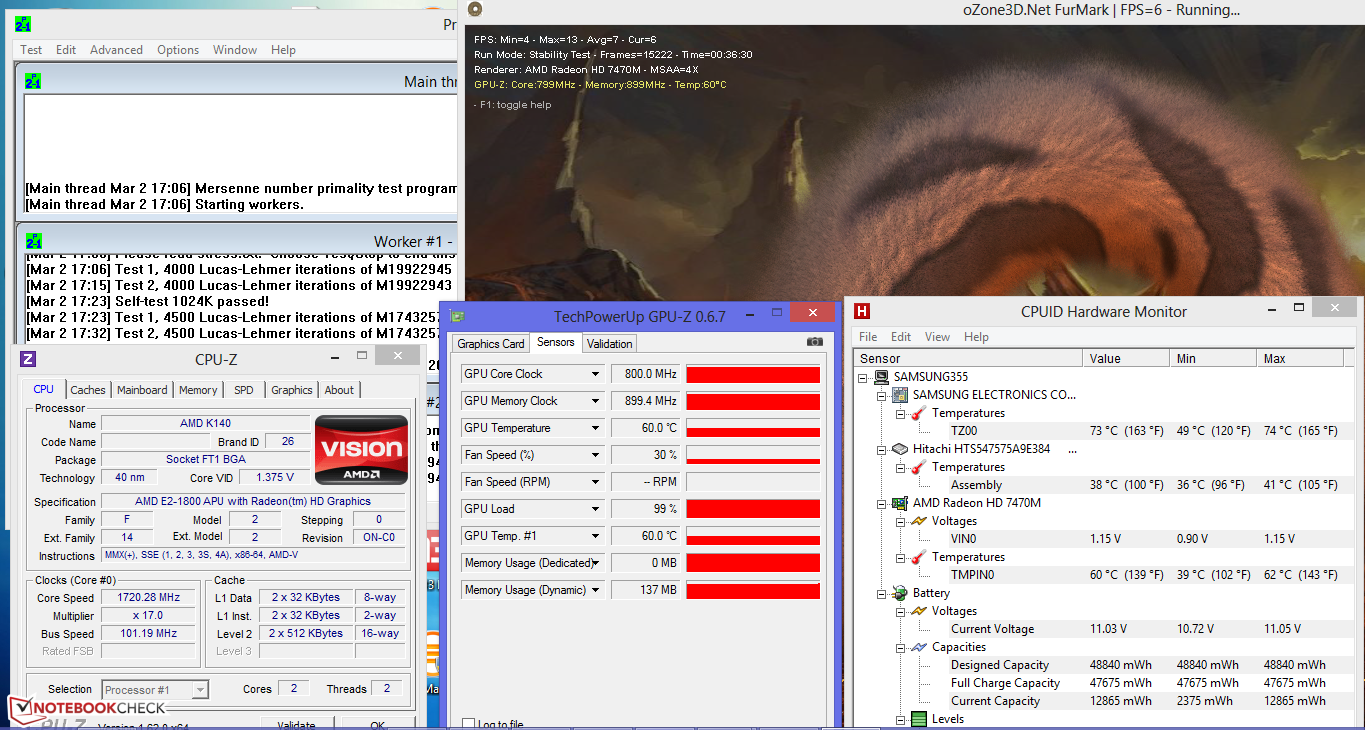Click the Max column header
Viewport: 1365px width, 730px height.
tap(1302, 358)
